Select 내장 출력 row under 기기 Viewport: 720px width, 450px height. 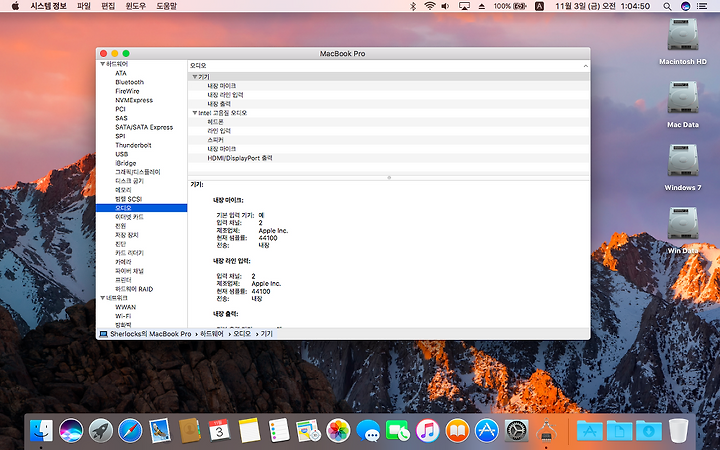[x=388, y=104]
